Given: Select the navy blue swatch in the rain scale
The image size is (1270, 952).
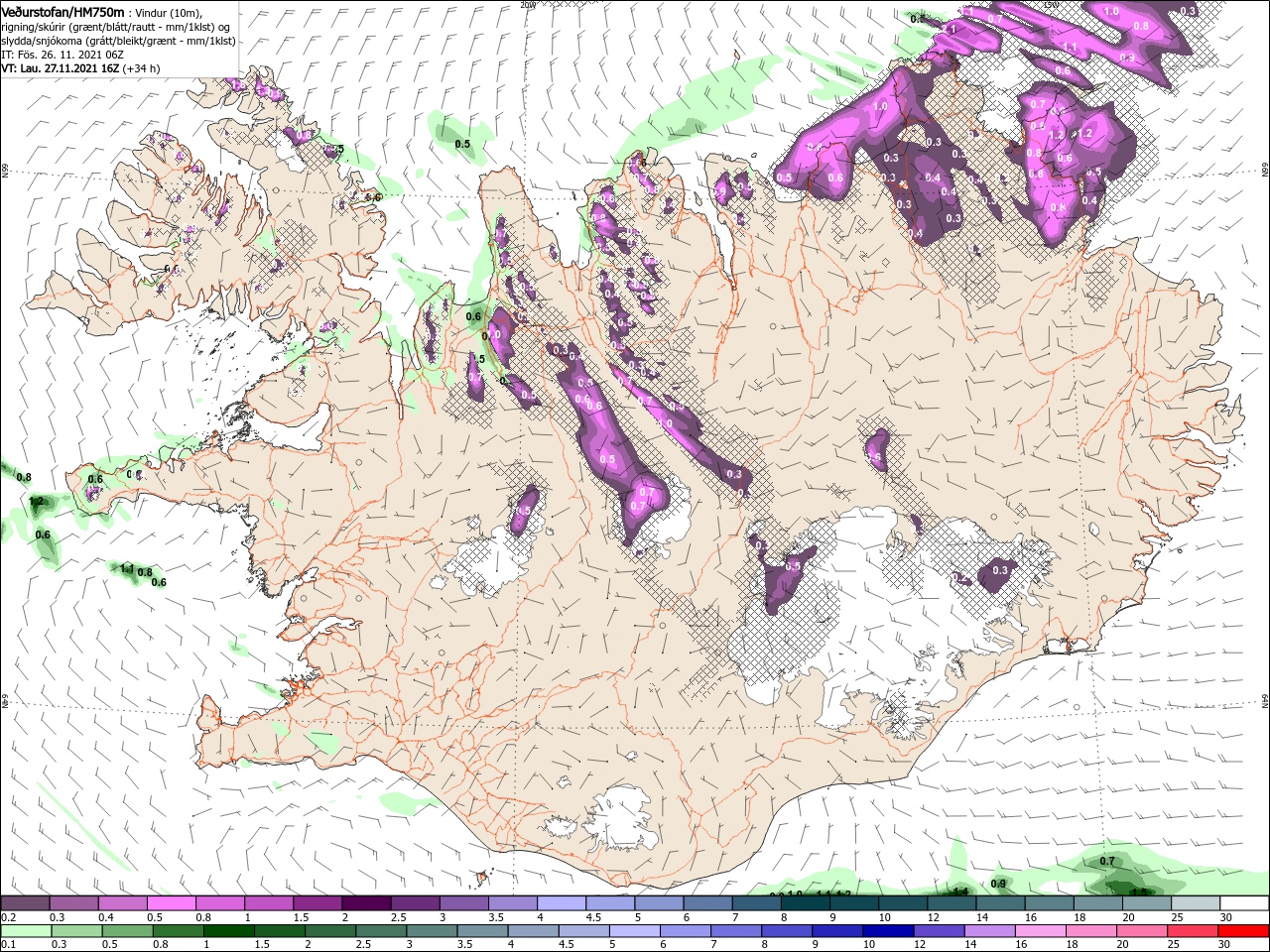Looking at the screenshot, I should point(886,931).
